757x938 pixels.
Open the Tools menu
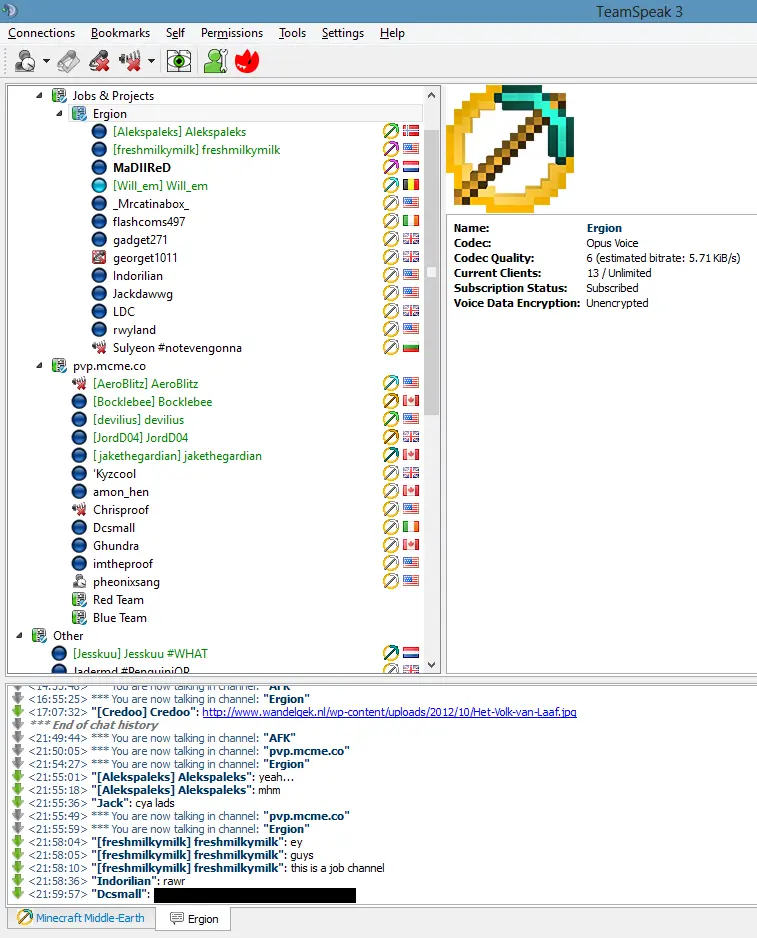[292, 33]
